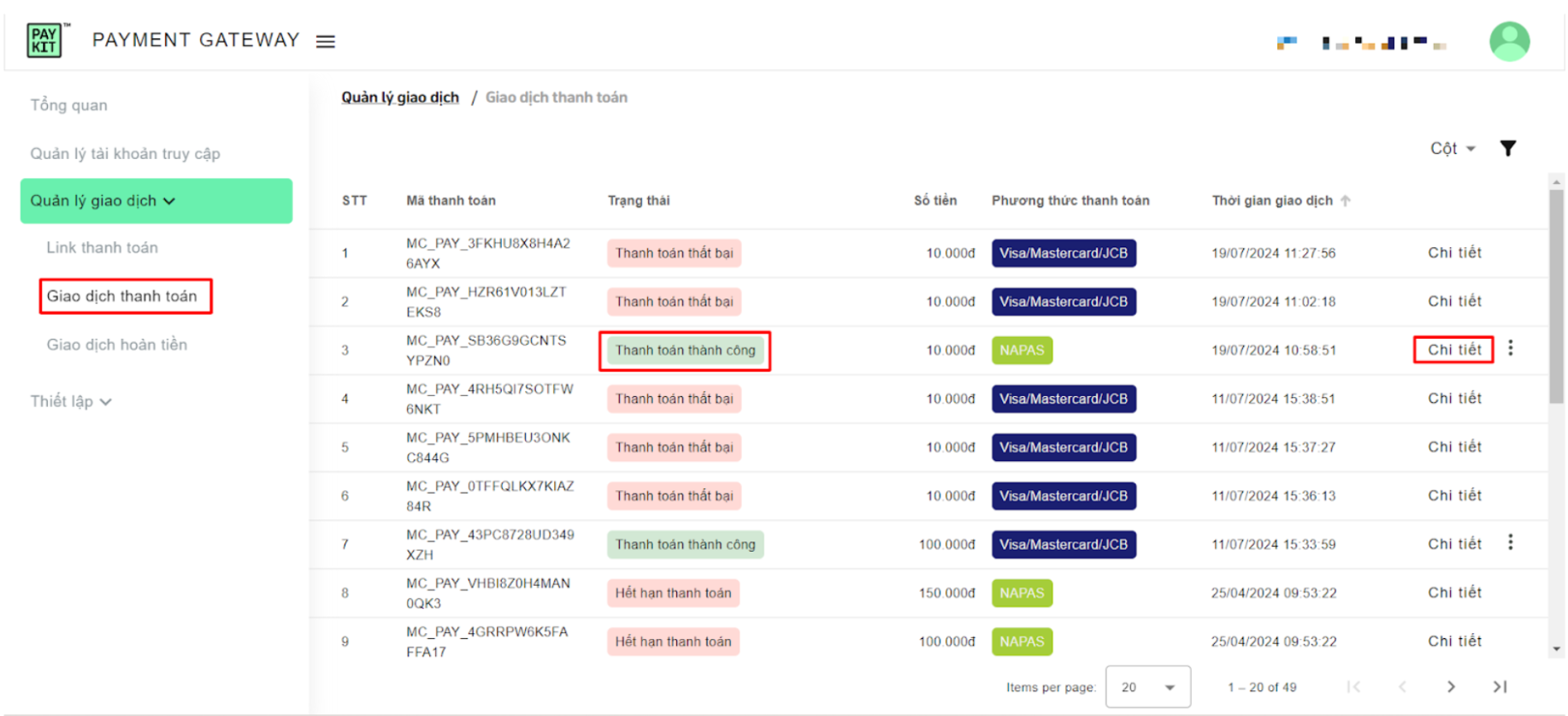The height and width of the screenshot is (716, 1568).
Task: Click the scrollbar down arrow
Action: (1556, 649)
